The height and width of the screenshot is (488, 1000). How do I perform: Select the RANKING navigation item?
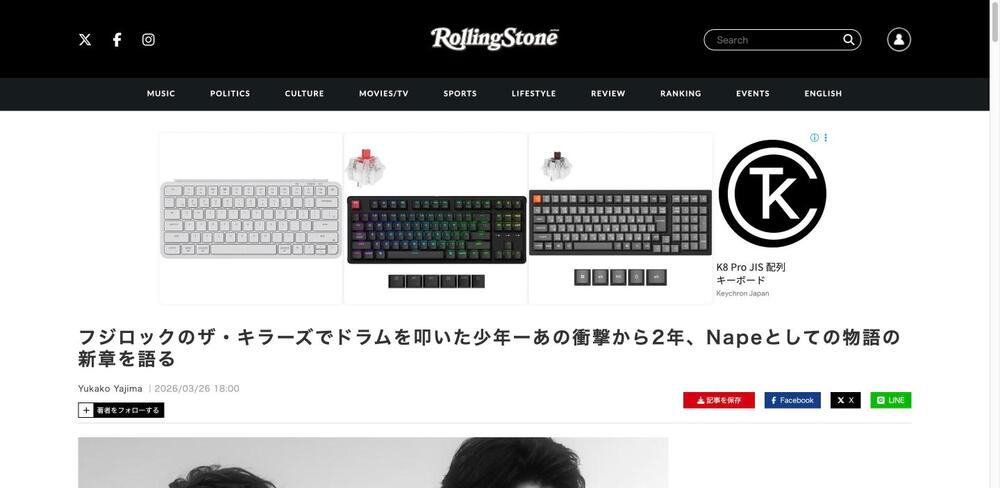[x=680, y=93]
